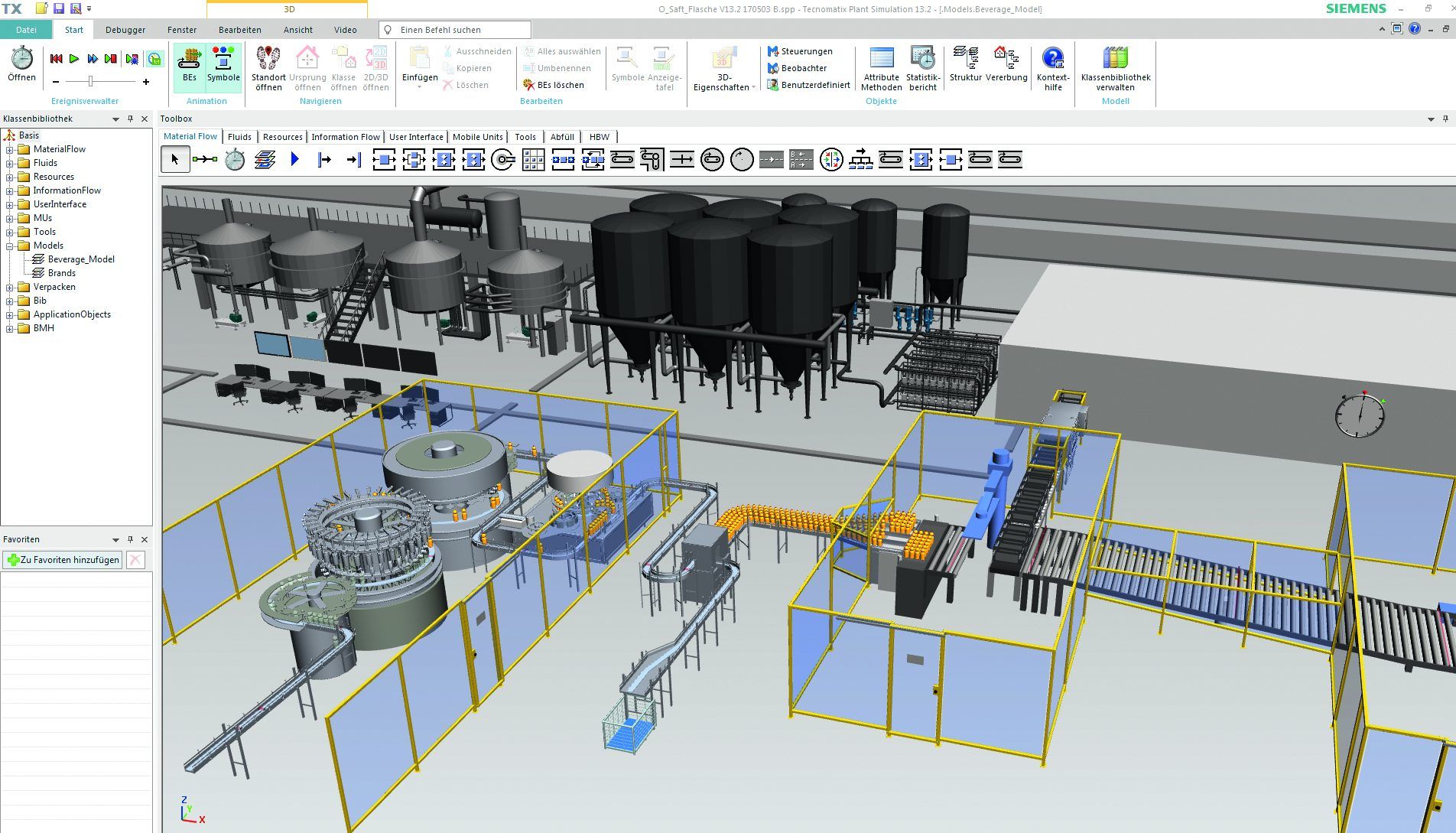This screenshot has height=833, width=1456.
Task: Open Beobachter
Action: point(797,68)
